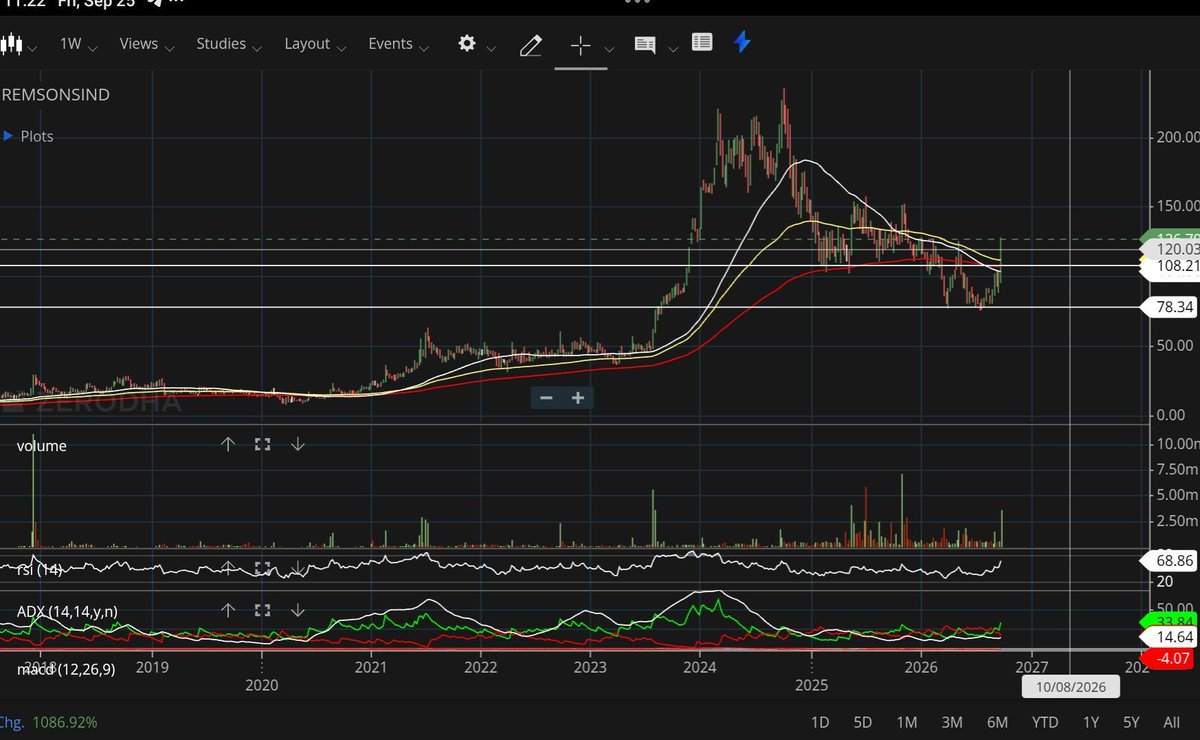Image resolution: width=1200 pixels, height=740 pixels.
Task: Expand the crosshair tool dropdown arrow
Action: [x=608, y=48]
